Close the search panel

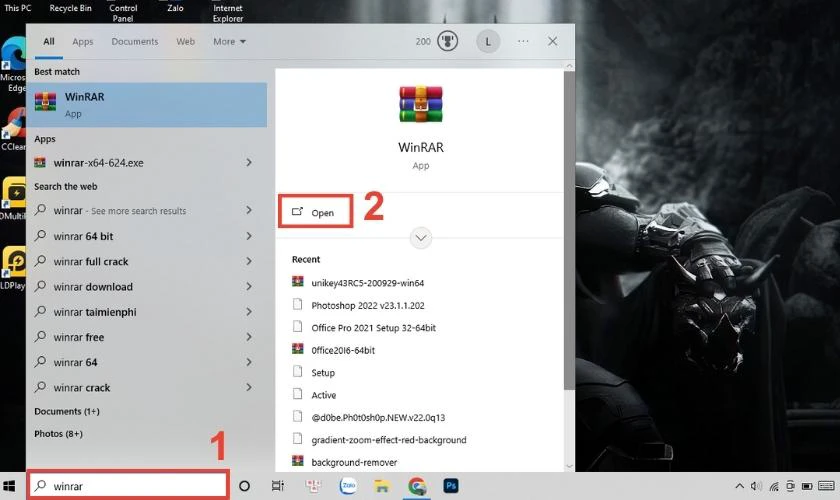pos(552,41)
